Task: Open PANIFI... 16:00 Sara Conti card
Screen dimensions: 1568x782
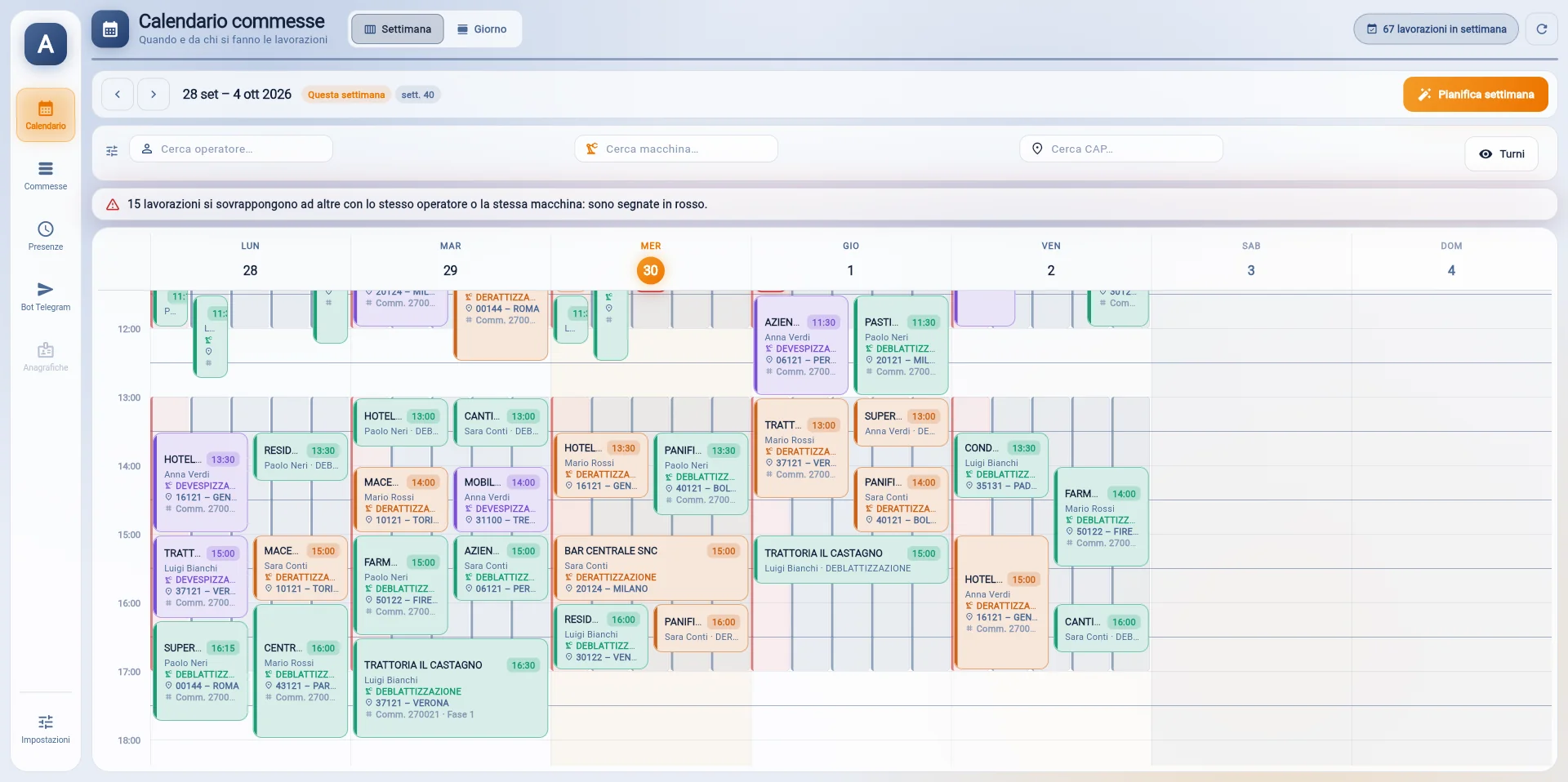Action: [x=702, y=629]
